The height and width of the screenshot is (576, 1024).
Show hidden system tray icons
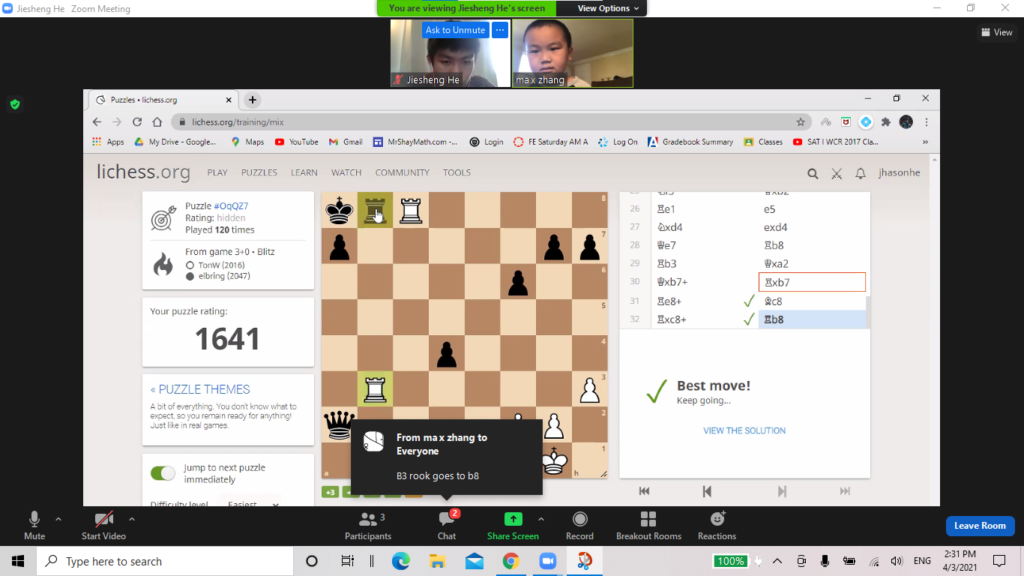[777, 561]
